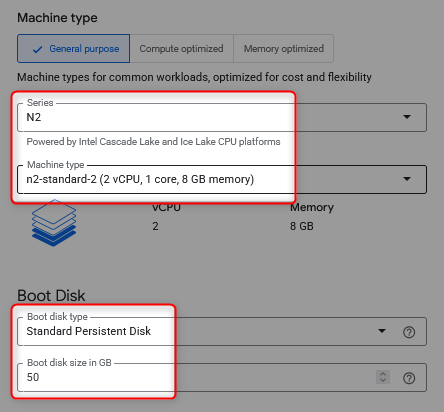The height and width of the screenshot is (412, 444).
Task: Expand Series dropdown arrow
Action: tap(407, 117)
